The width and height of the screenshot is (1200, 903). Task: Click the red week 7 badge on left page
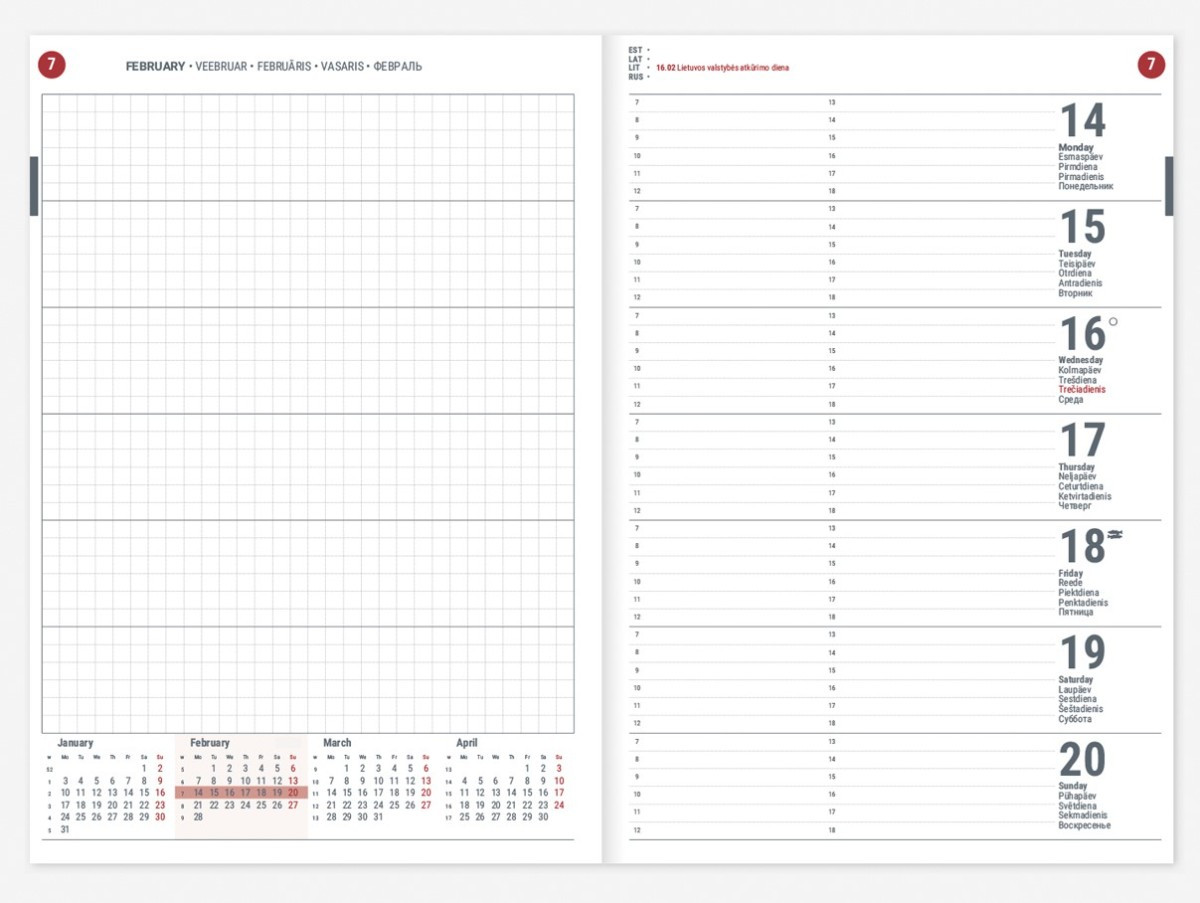tap(52, 66)
